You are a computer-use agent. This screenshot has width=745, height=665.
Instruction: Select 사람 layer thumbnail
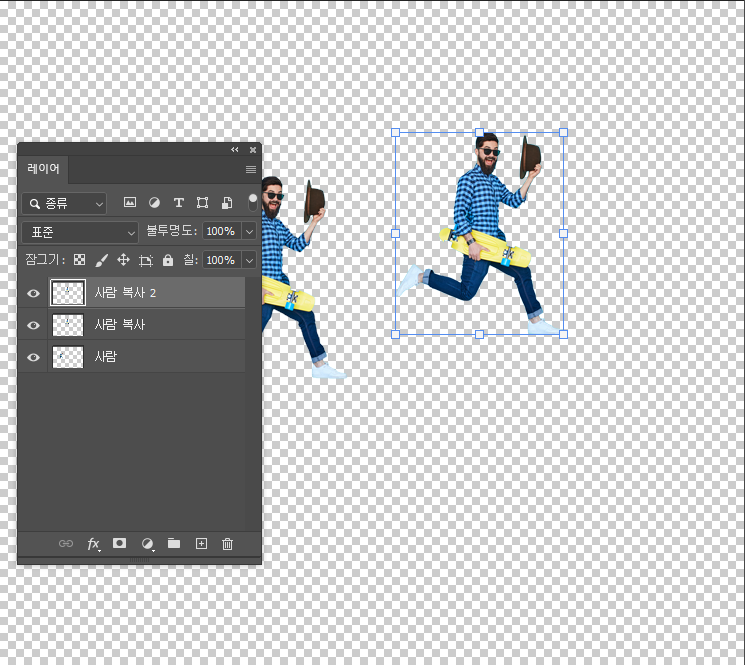(68, 357)
